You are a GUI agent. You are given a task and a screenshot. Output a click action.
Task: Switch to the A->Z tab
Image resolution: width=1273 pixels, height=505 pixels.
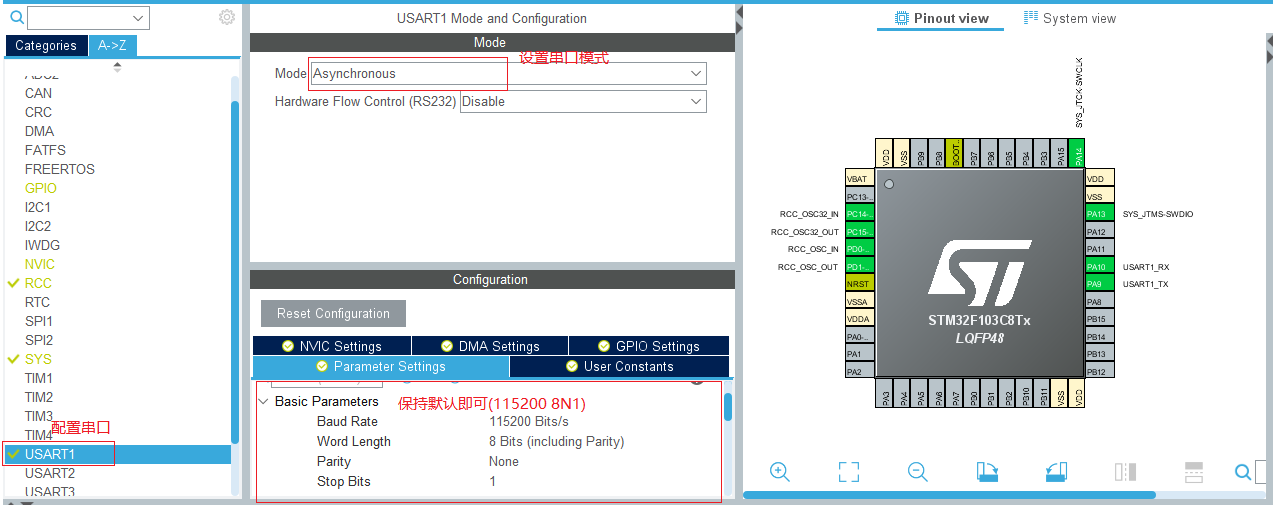tap(113, 45)
